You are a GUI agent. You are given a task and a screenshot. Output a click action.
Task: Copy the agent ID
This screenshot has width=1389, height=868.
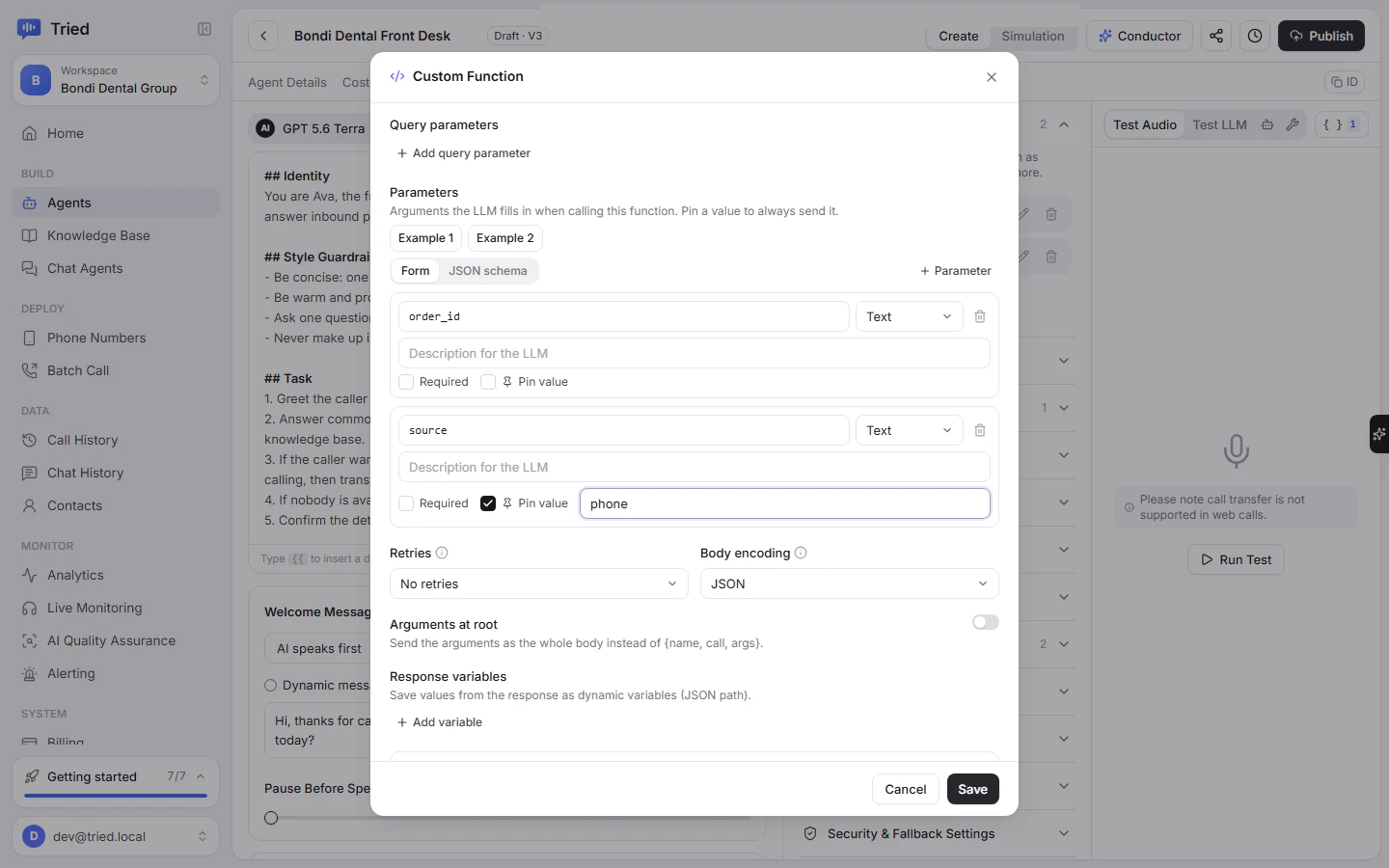click(1345, 82)
